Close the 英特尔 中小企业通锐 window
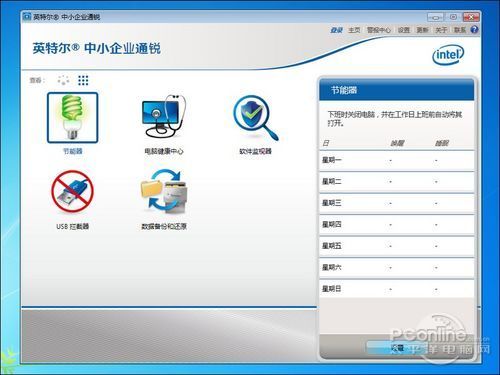Viewport: 500px width, 375px height. click(471, 17)
